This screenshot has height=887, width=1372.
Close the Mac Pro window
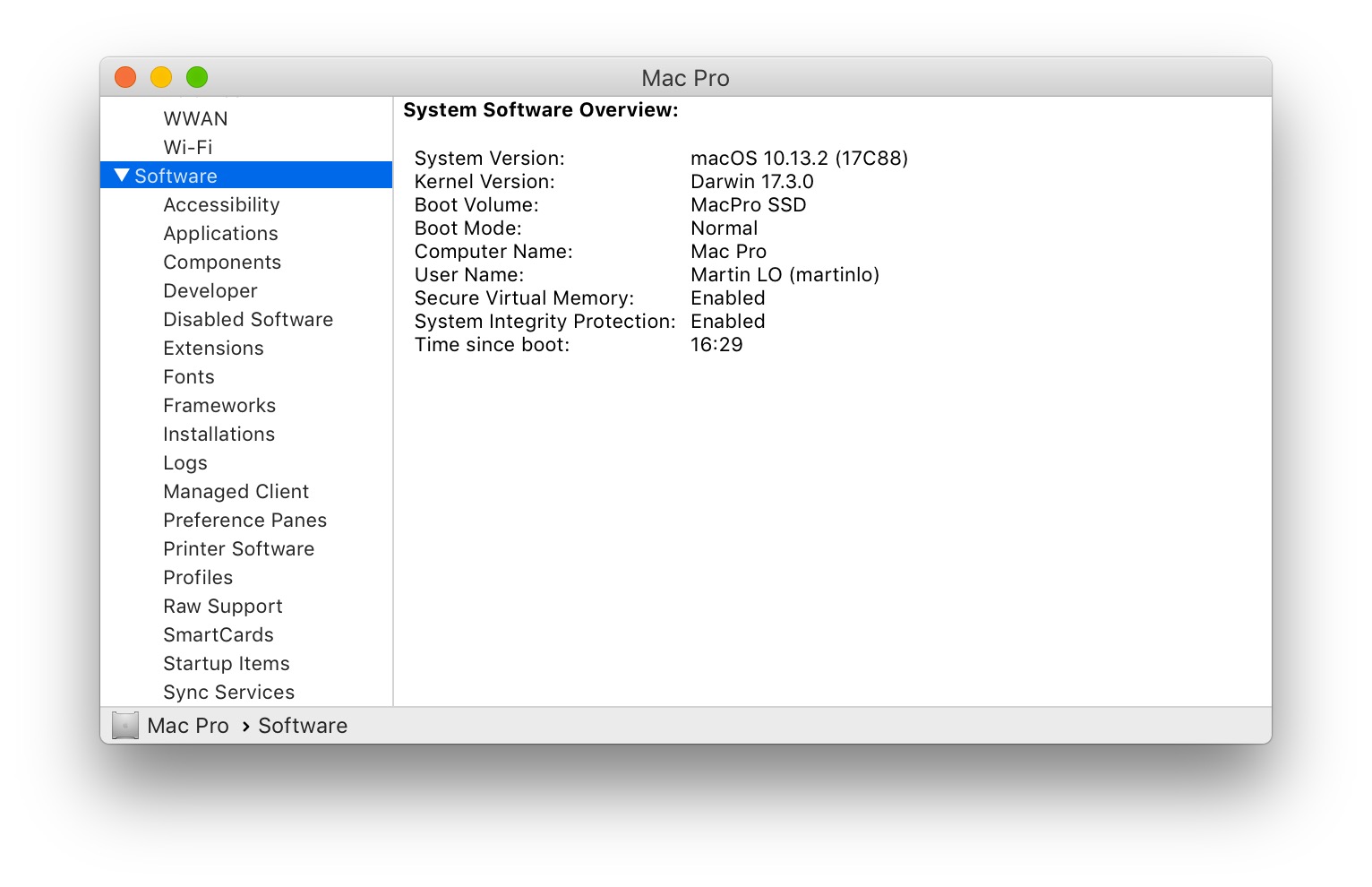(x=125, y=77)
